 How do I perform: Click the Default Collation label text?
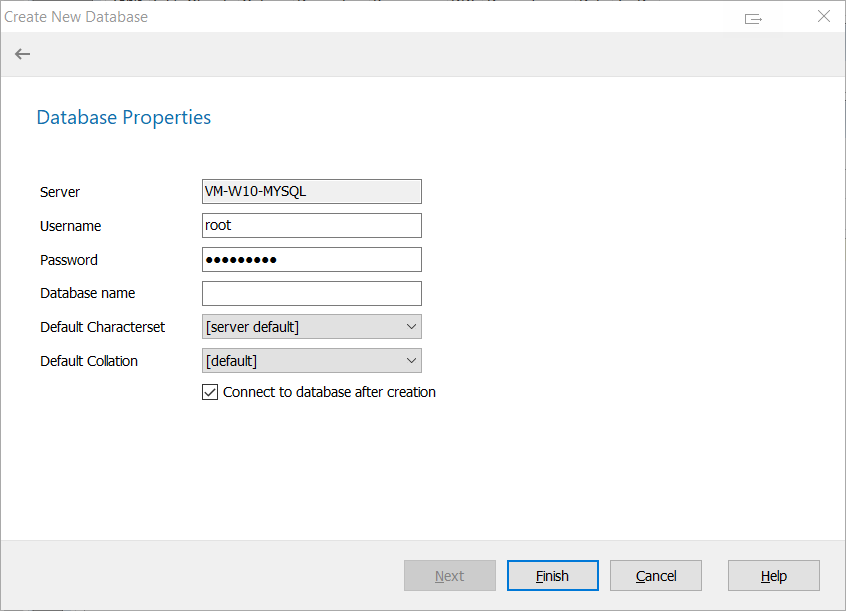click(x=89, y=361)
